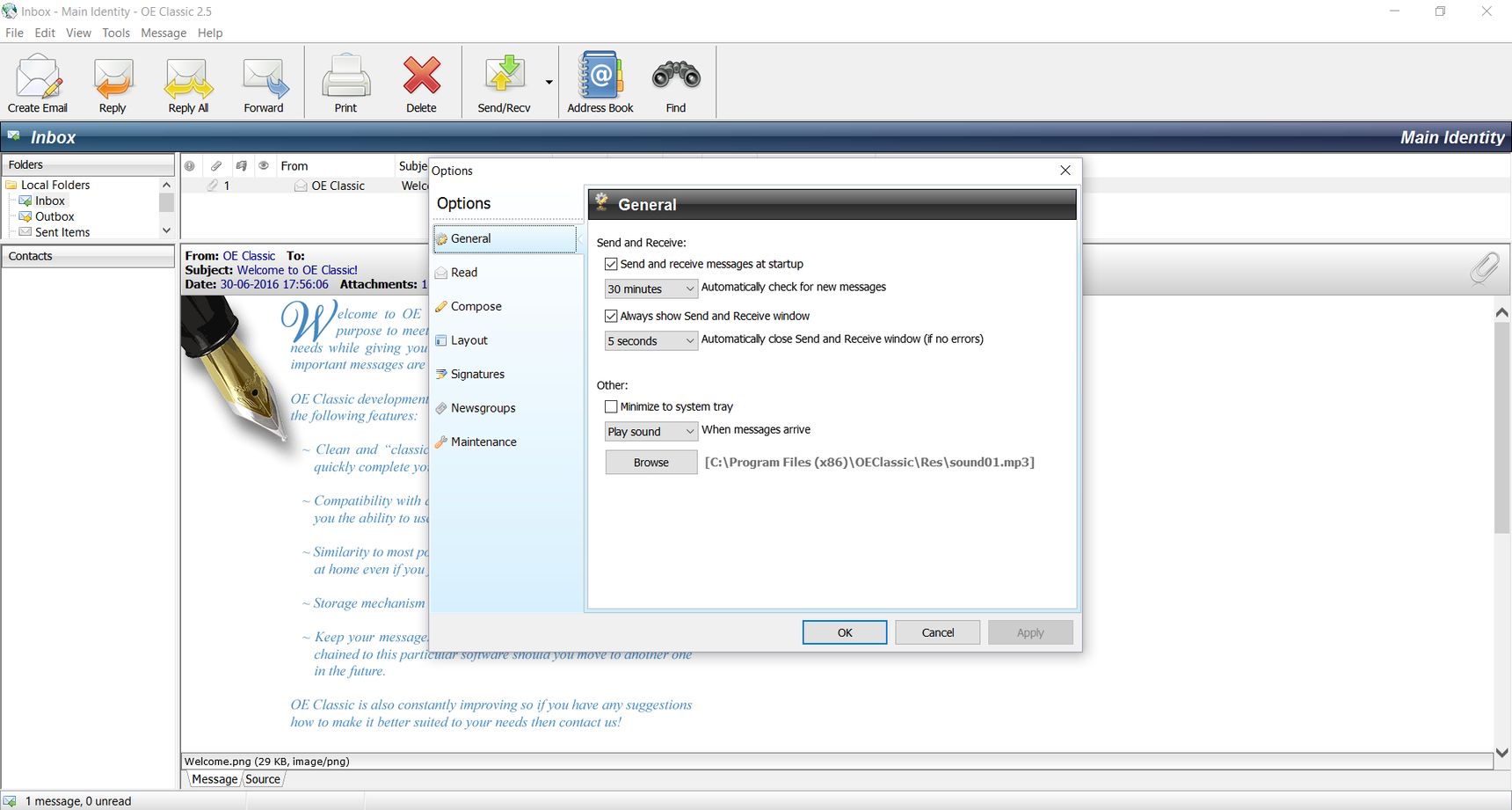
Task: Select the Outbox folder
Action: 55,216
